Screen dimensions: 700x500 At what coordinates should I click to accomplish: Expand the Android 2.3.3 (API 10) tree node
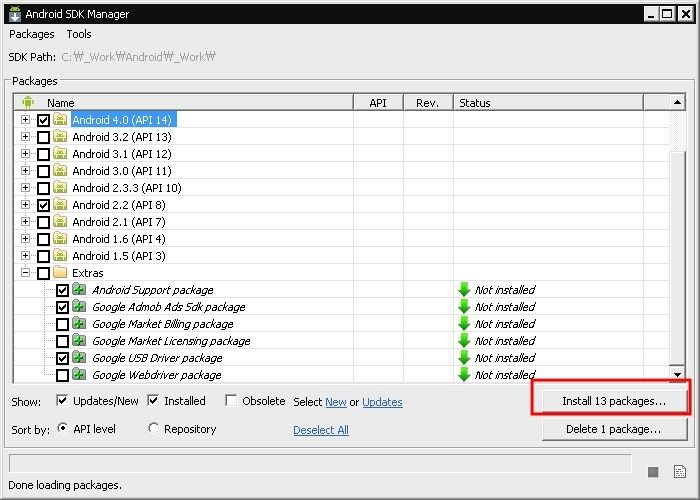tap(25, 187)
